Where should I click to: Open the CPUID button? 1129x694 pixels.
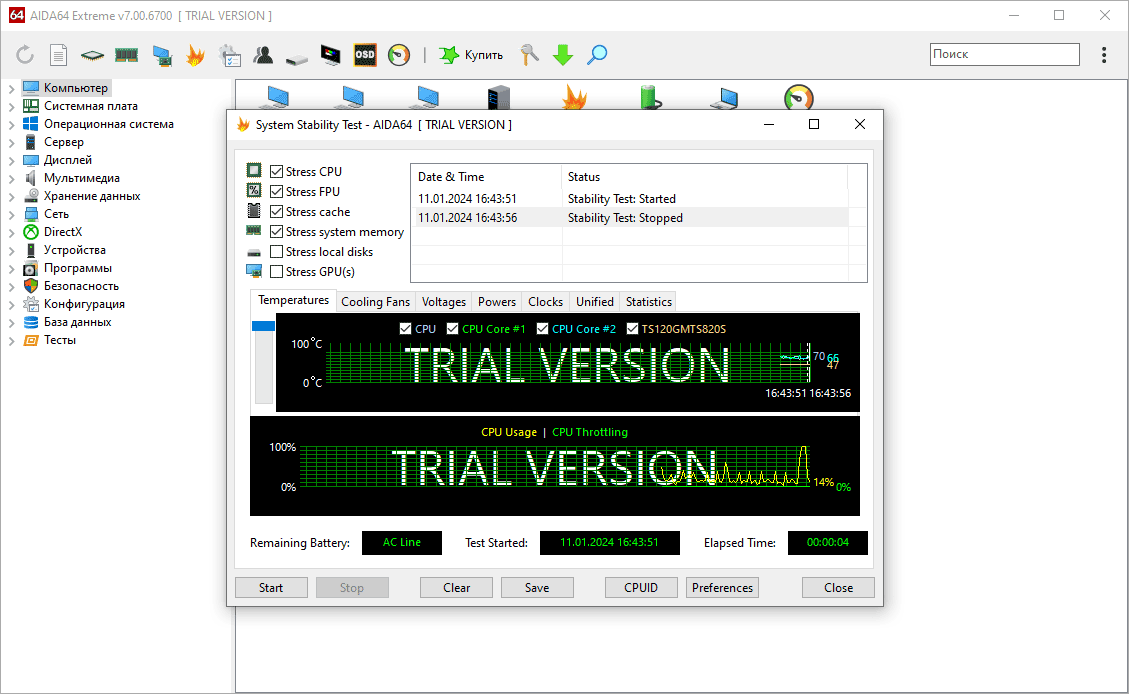coord(641,587)
